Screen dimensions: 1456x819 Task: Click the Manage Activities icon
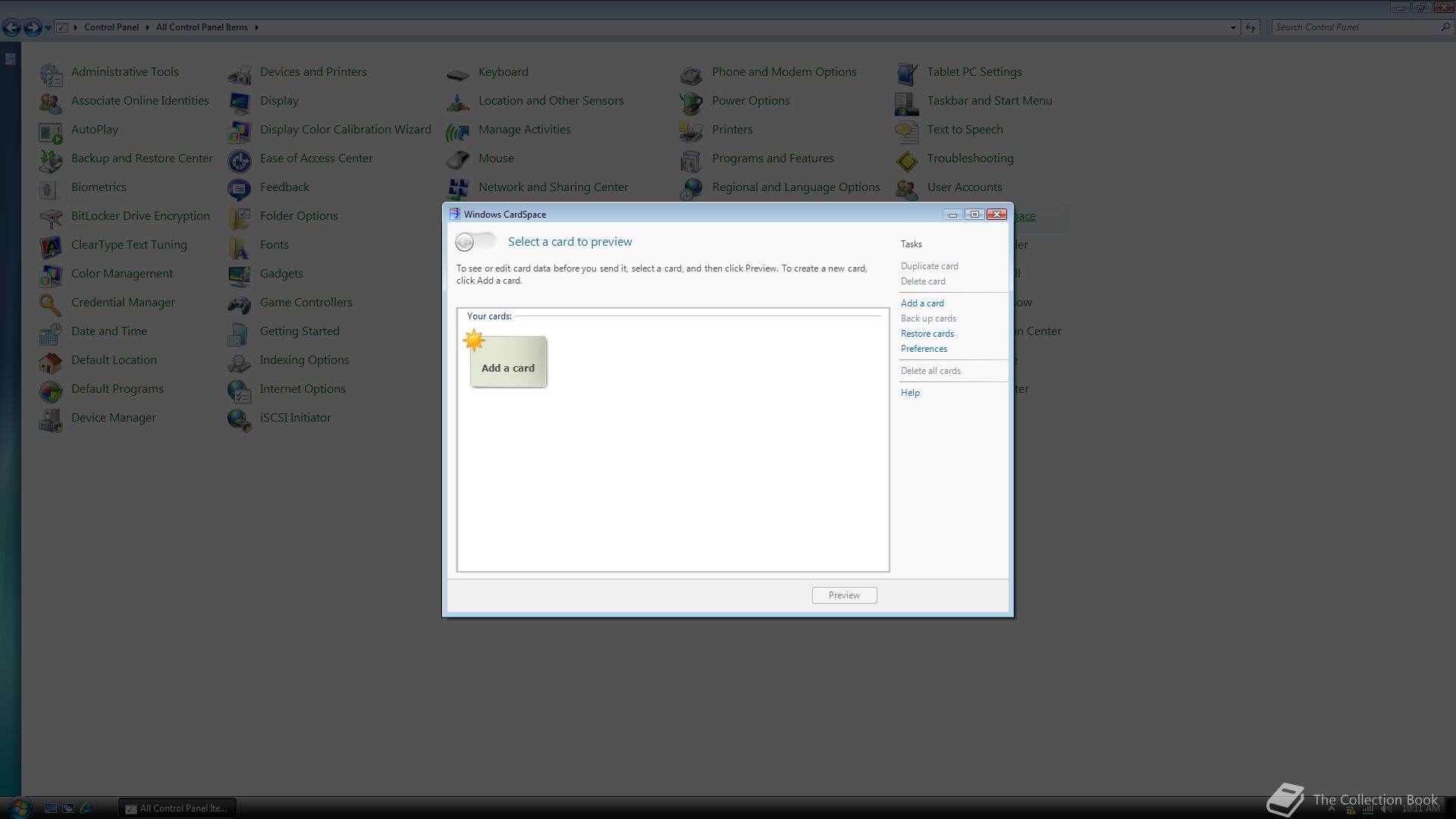coord(458,131)
